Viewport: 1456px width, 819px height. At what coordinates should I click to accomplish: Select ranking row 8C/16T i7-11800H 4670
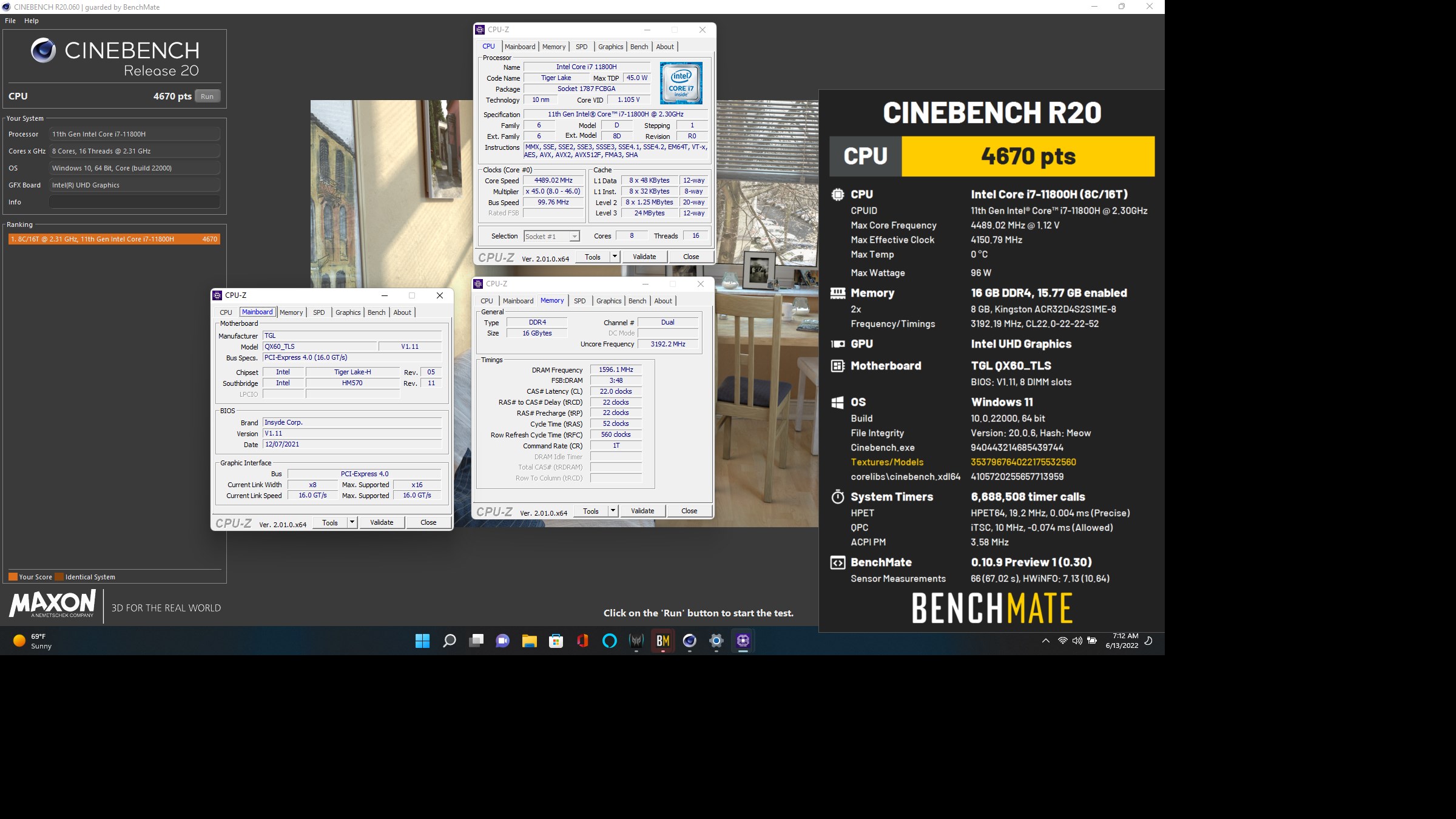tap(114, 239)
